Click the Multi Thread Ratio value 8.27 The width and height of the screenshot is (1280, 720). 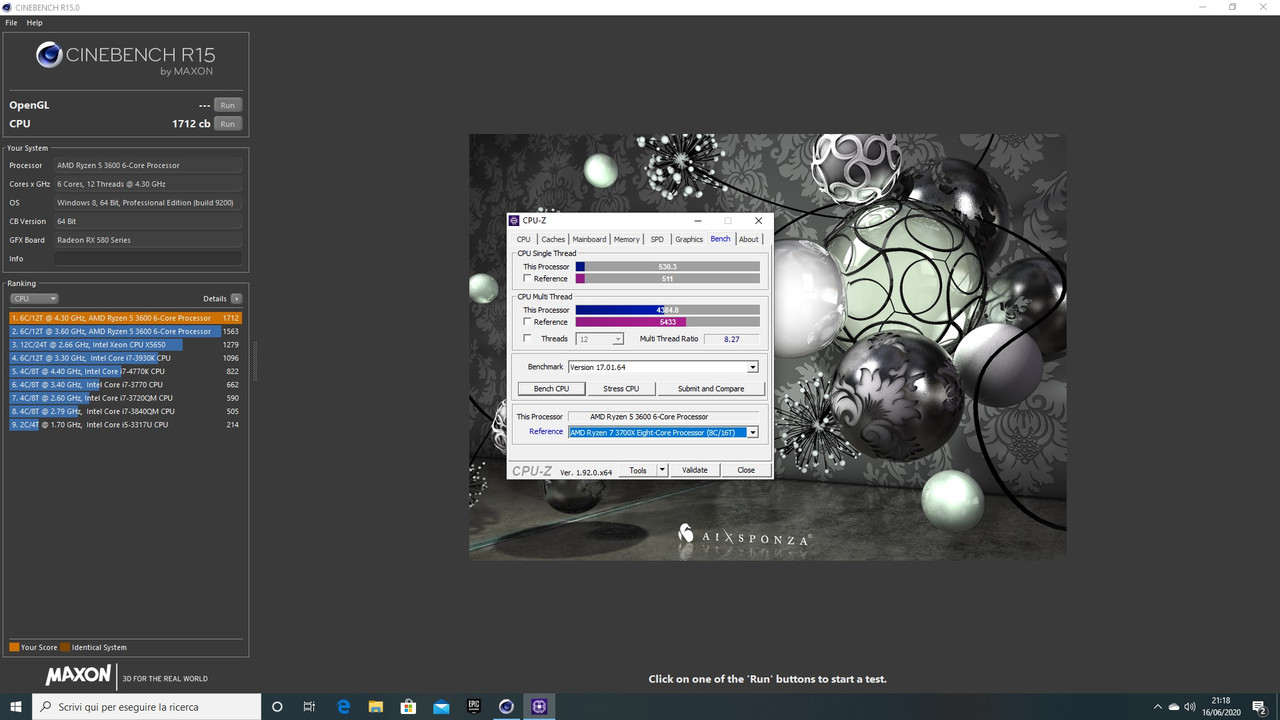731,339
